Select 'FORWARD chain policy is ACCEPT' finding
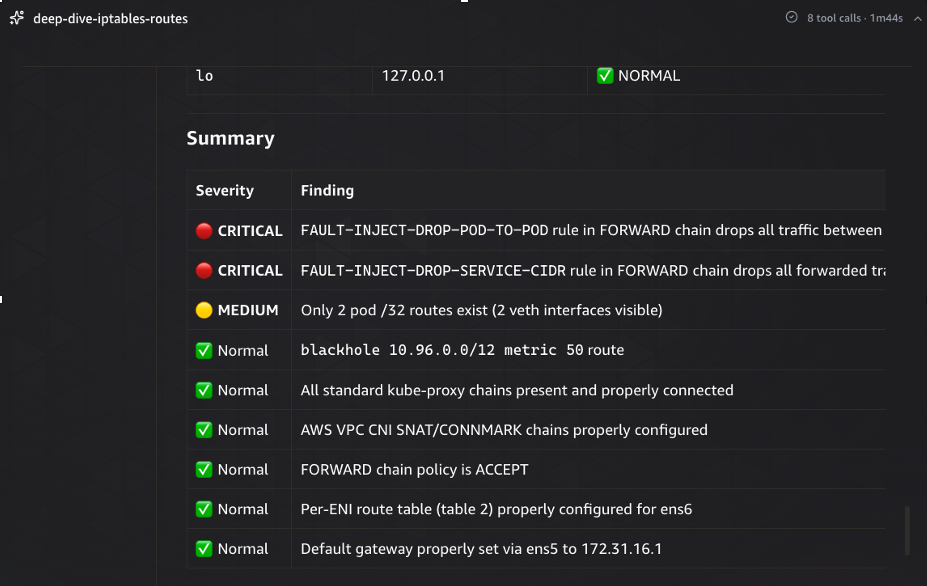 coord(414,470)
